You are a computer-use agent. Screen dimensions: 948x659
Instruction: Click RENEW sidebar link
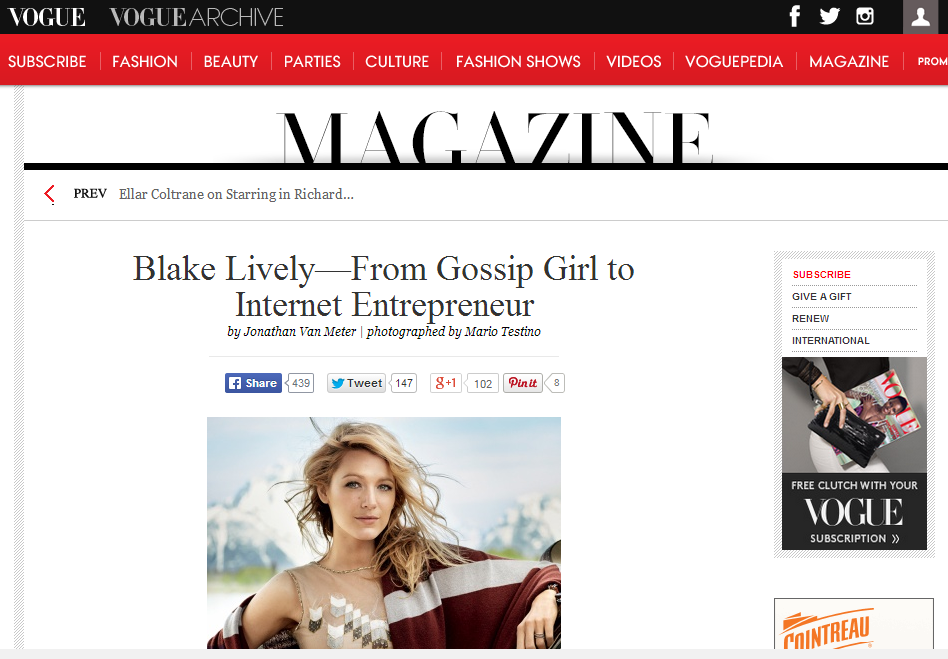tap(811, 319)
